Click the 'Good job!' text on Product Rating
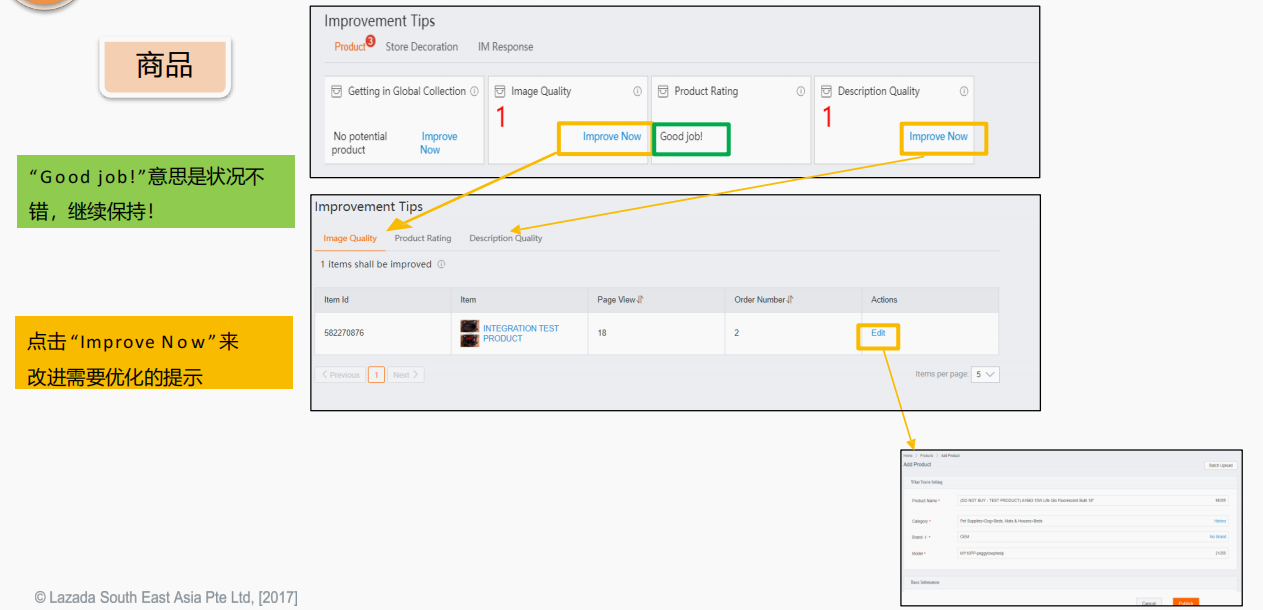Image resolution: width=1263 pixels, height=610 pixels. [x=681, y=137]
